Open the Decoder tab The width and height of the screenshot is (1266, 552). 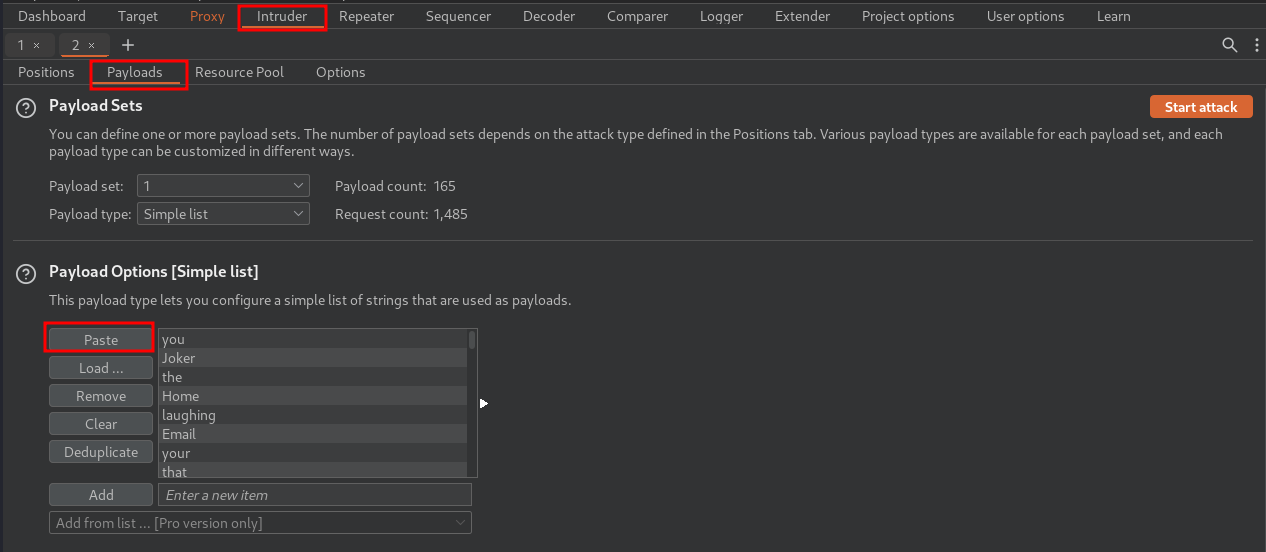[x=549, y=16]
